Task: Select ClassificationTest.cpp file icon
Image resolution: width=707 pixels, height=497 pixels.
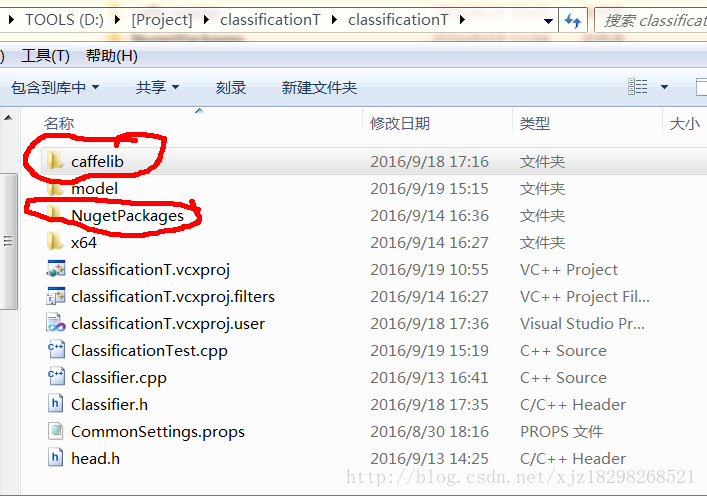Action: click(x=56, y=350)
